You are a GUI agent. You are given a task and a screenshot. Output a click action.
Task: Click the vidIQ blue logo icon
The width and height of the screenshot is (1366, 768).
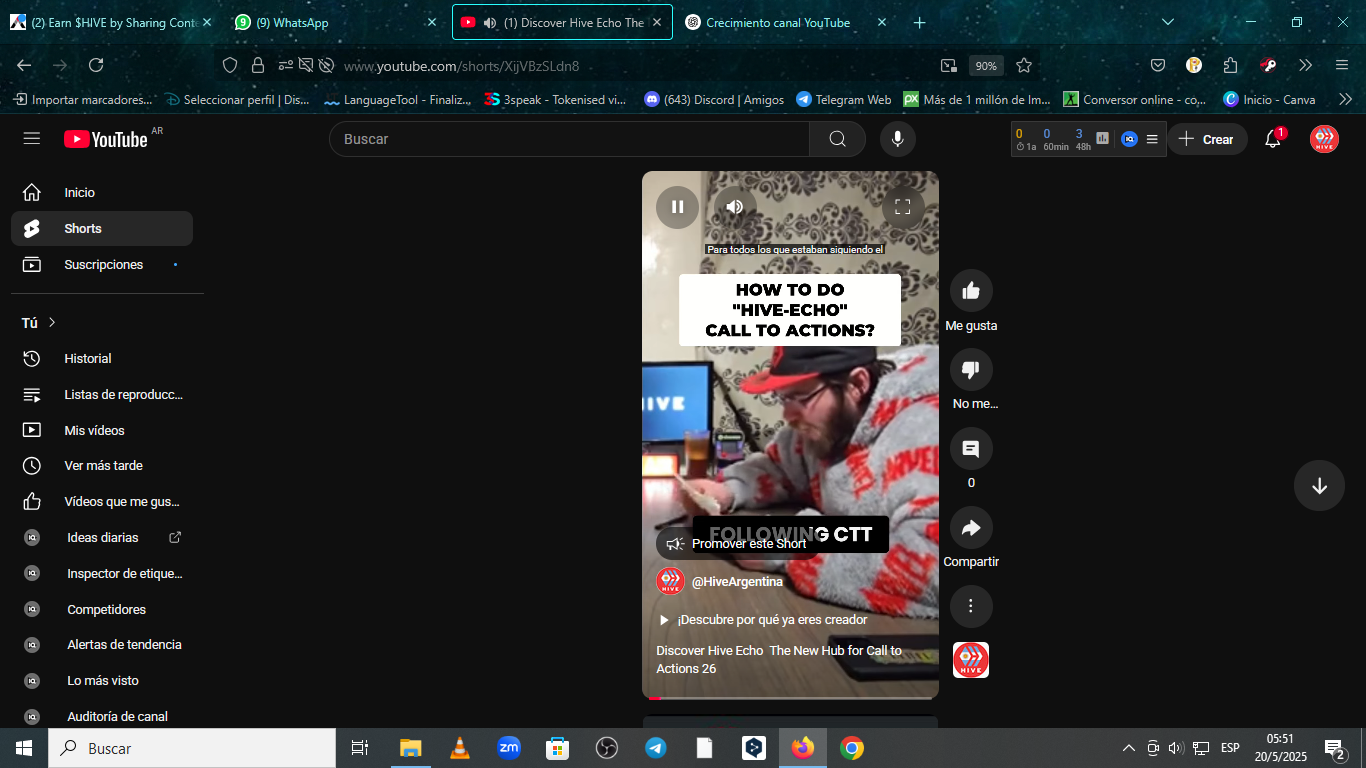pos(1129,139)
